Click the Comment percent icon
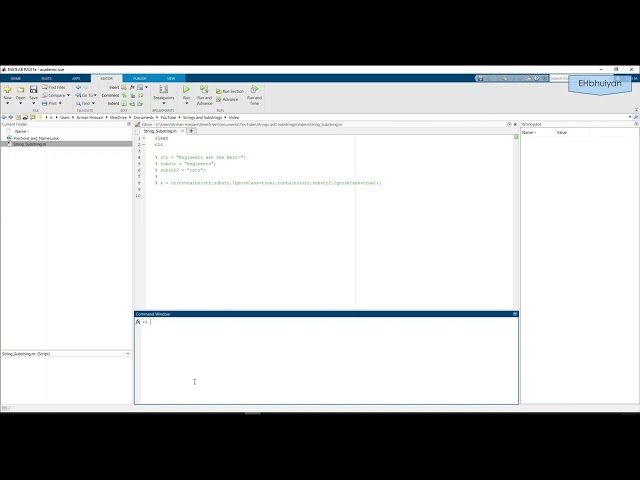 [124, 95]
